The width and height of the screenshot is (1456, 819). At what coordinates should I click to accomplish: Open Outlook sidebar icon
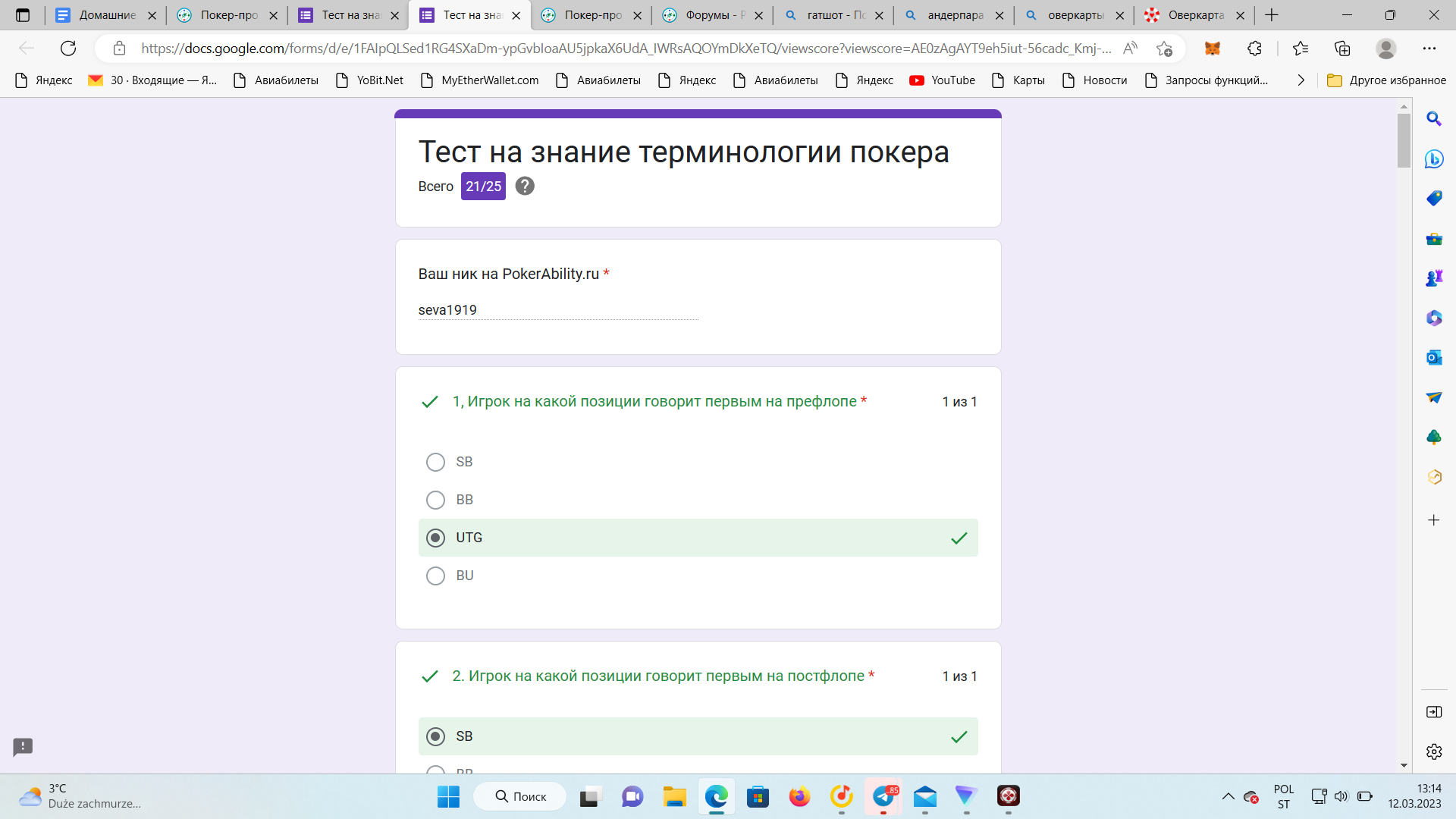pyautogui.click(x=1434, y=357)
